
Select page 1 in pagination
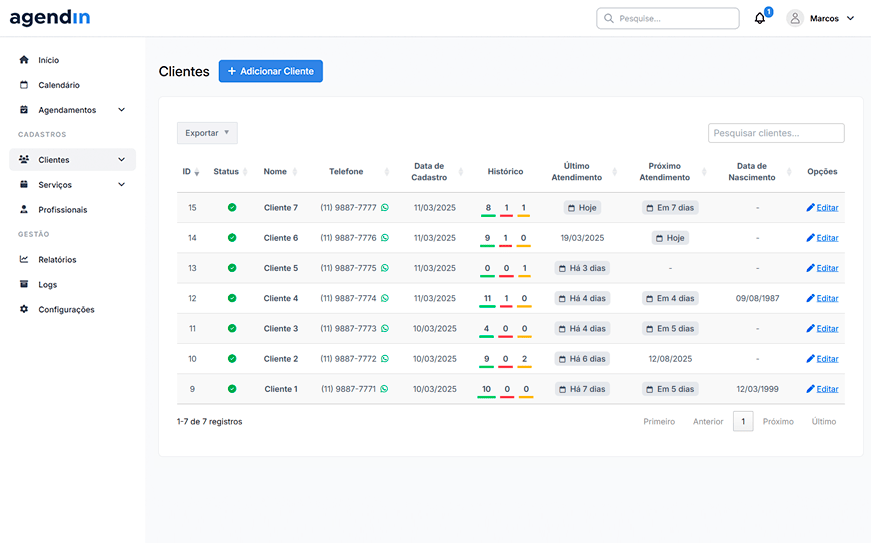coord(743,421)
